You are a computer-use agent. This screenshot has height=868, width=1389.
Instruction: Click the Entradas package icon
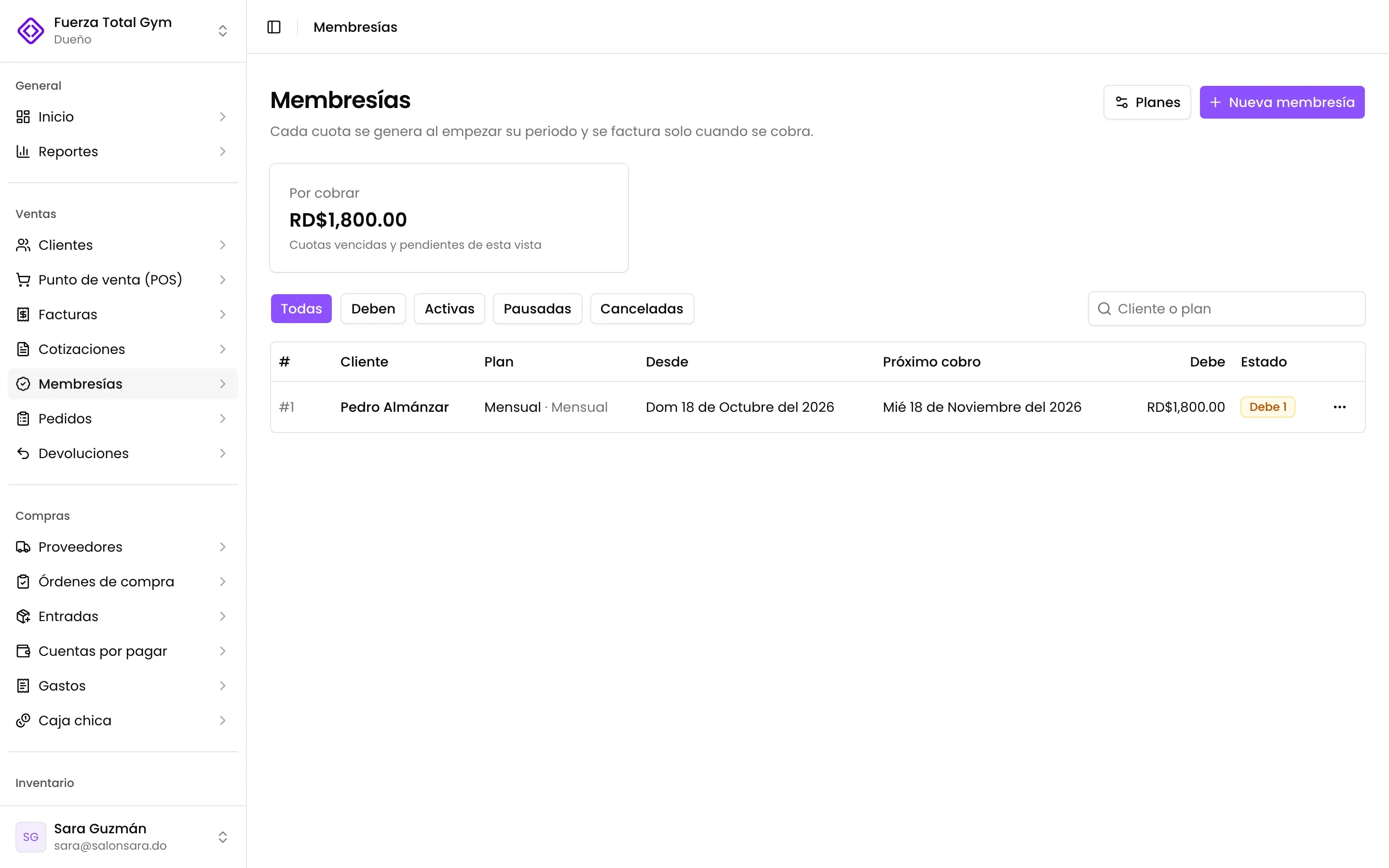click(23, 617)
